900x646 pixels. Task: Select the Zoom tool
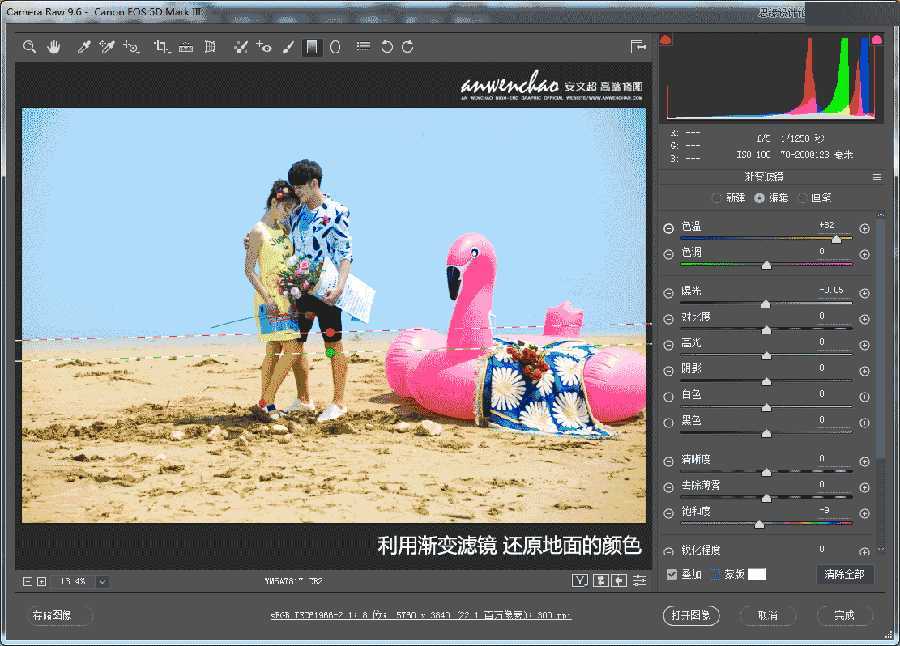(29, 46)
